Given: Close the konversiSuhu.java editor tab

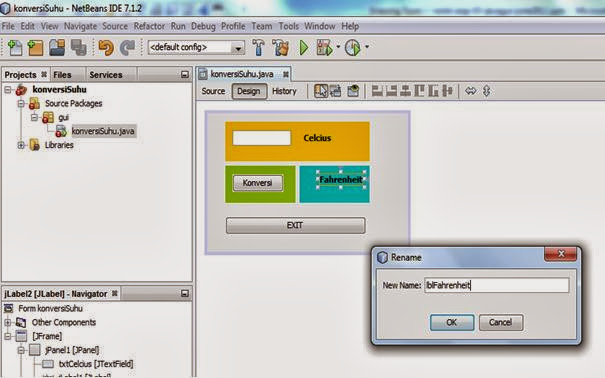Looking at the screenshot, I should [x=286, y=74].
